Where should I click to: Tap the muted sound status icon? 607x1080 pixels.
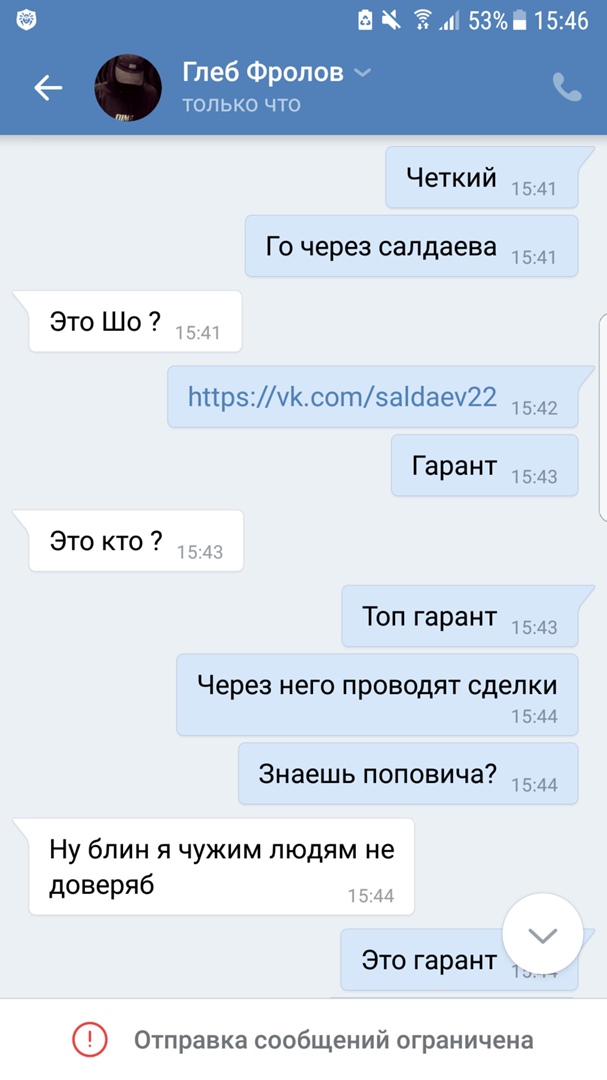[x=391, y=21]
